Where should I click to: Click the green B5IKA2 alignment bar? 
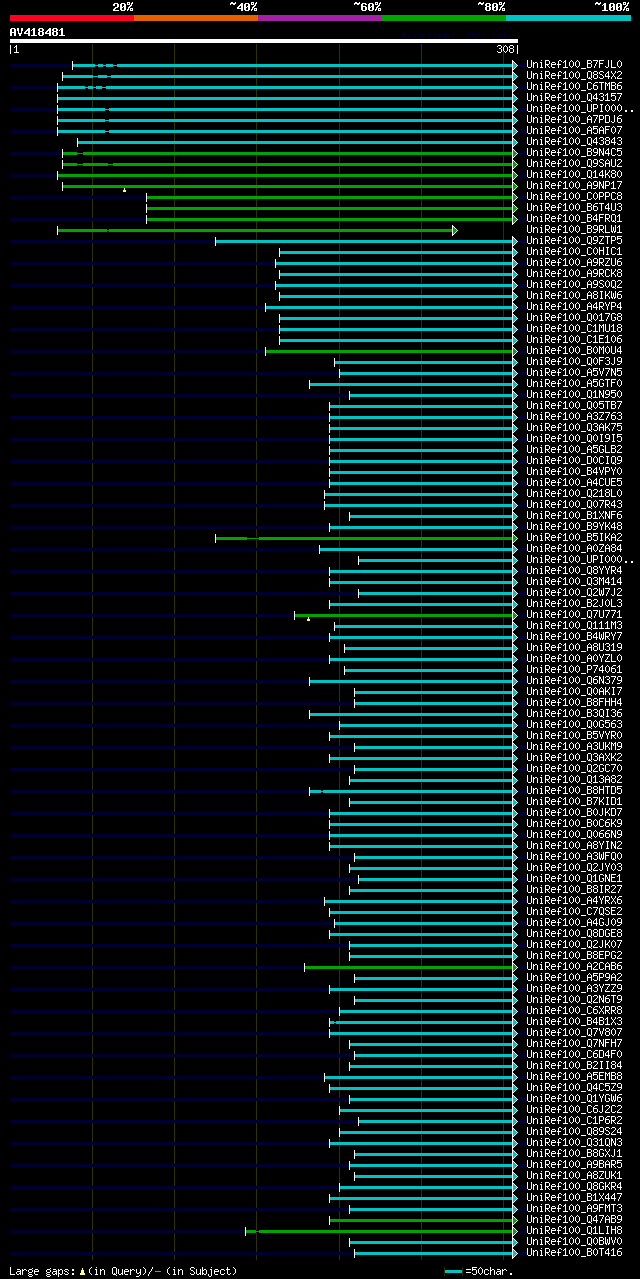(x=366, y=538)
